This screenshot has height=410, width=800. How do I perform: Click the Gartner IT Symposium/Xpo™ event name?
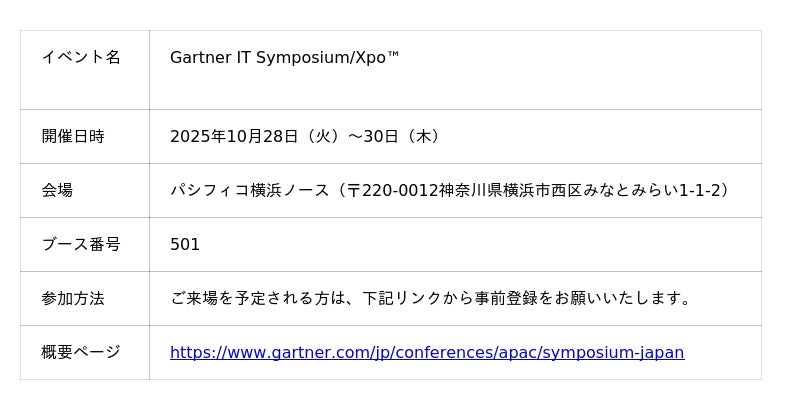284,57
